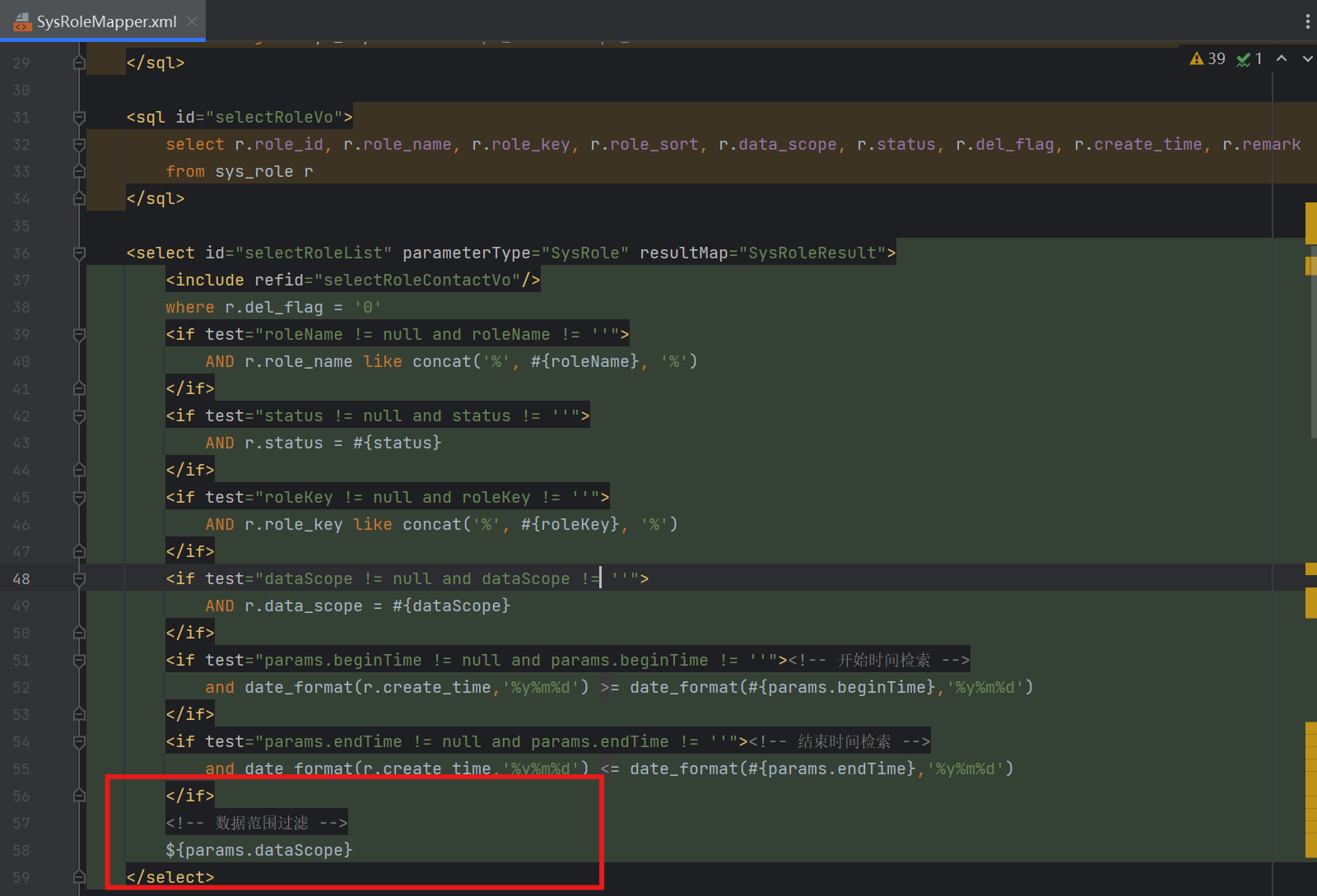The width and height of the screenshot is (1317, 896).
Task: Jump to next highlighted problem arrow
Action: tap(1307, 58)
